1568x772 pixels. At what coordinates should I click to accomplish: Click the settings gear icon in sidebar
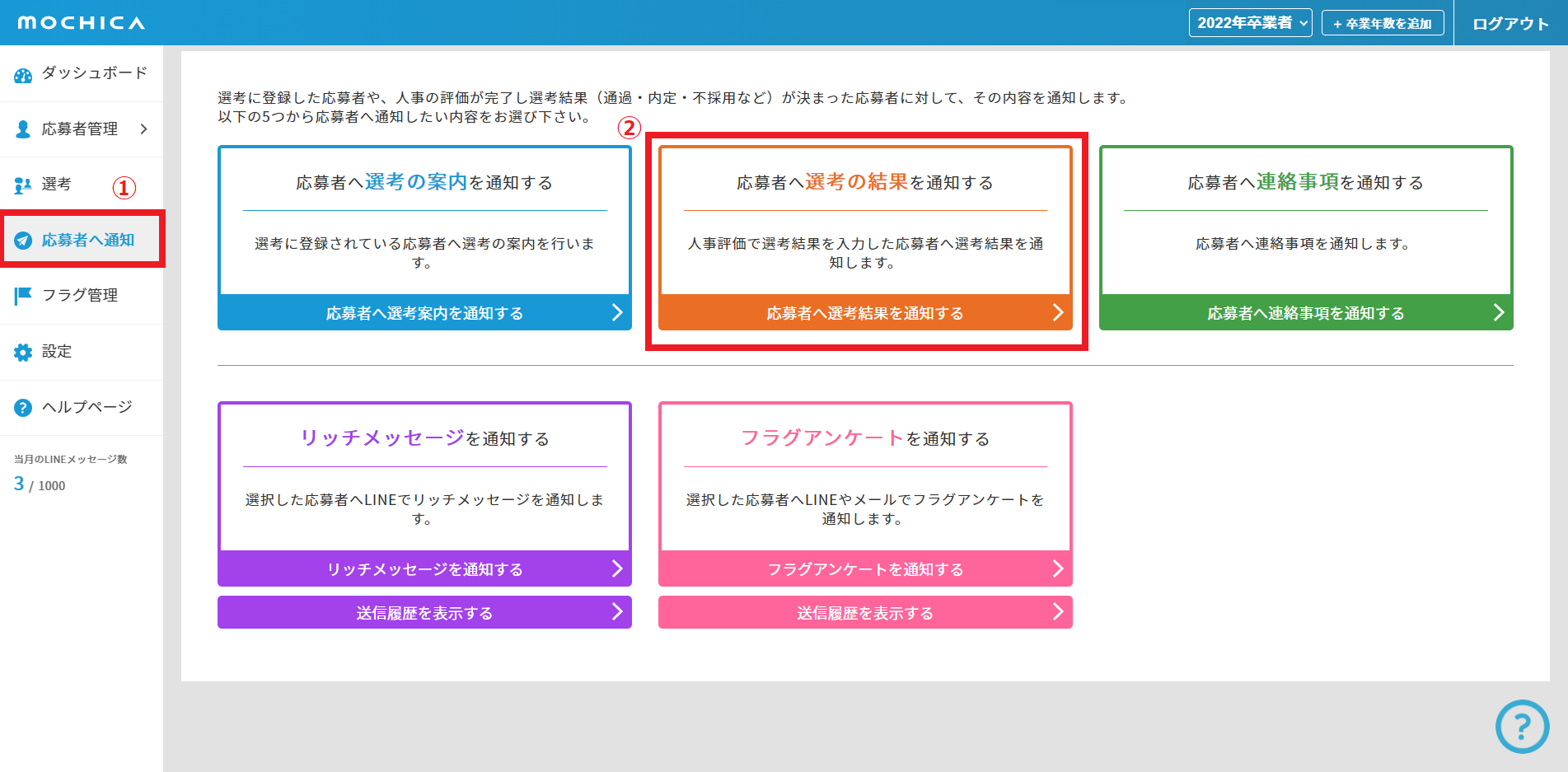coord(23,353)
